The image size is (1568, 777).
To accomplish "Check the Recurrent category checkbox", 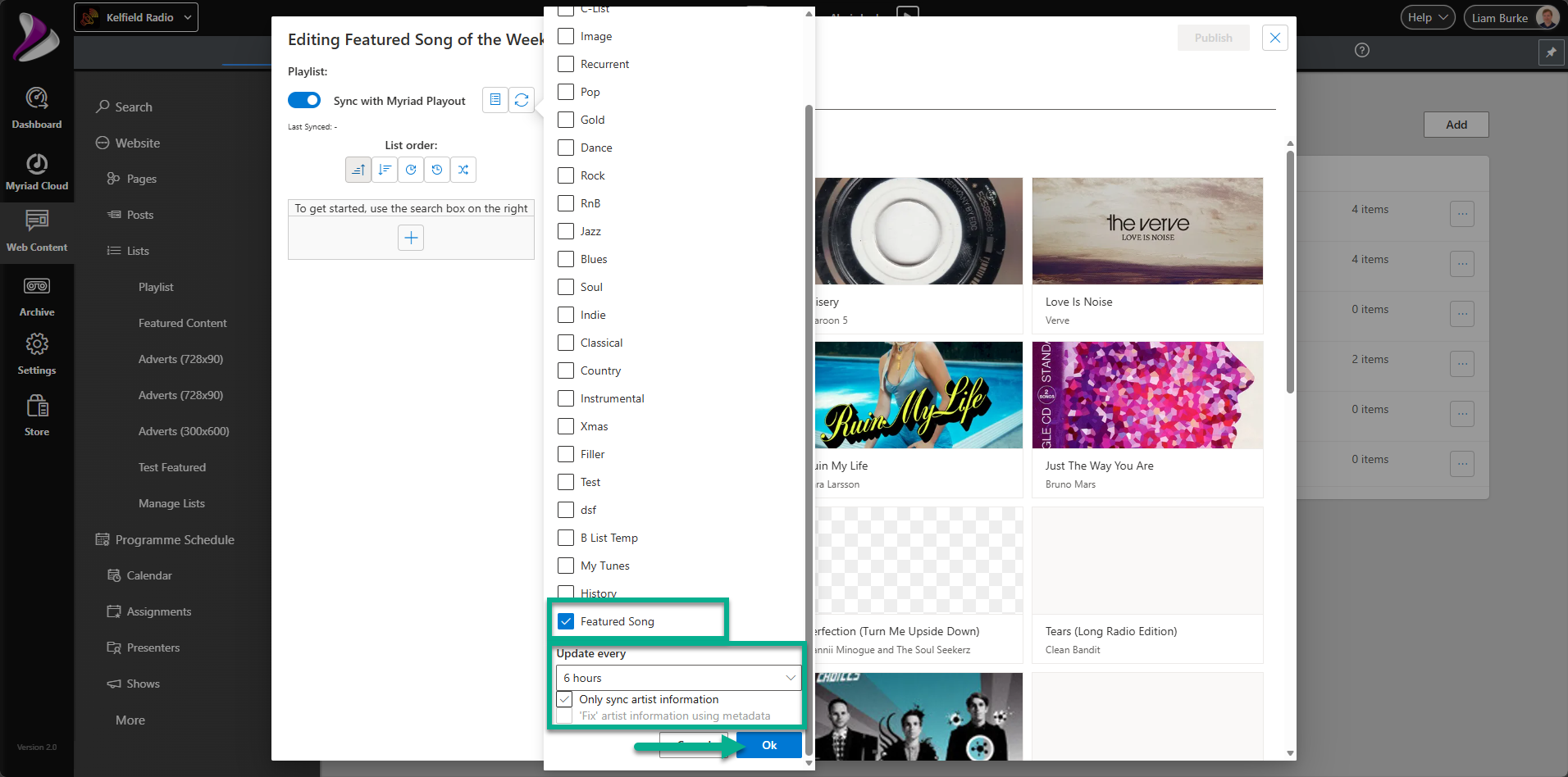I will click(x=566, y=64).
